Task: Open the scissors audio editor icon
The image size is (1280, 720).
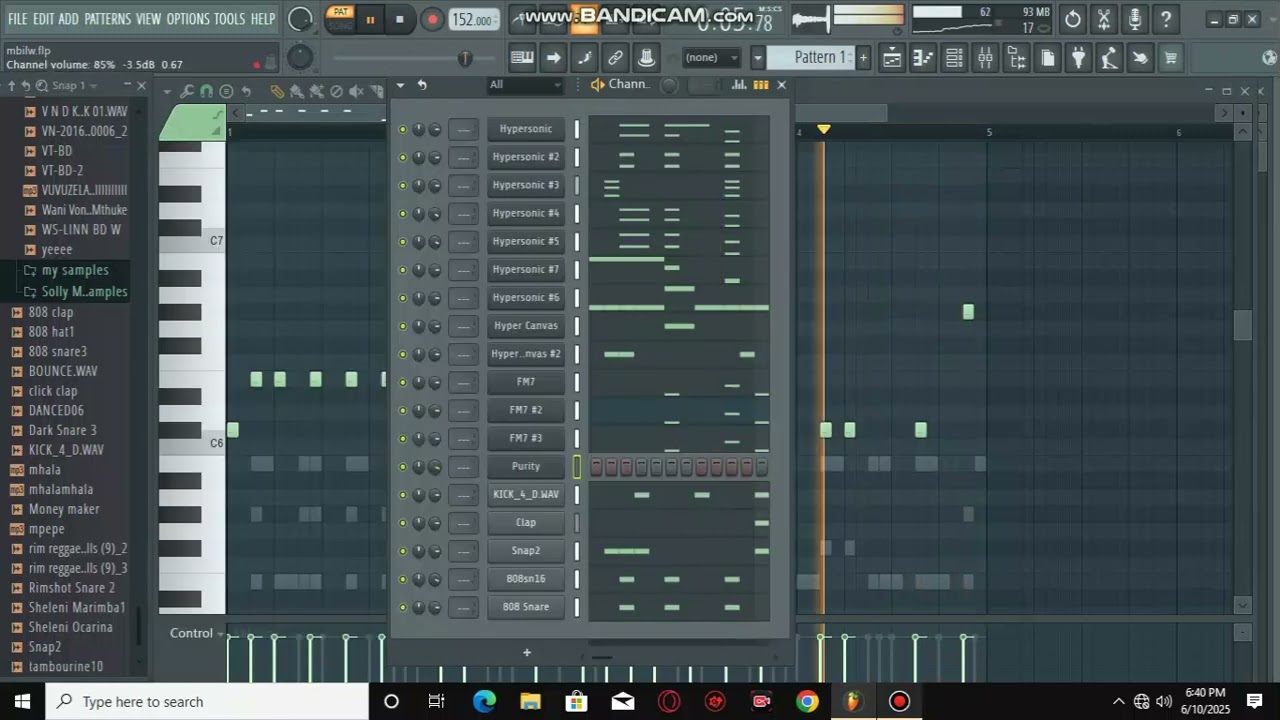Action: click(x=1104, y=19)
